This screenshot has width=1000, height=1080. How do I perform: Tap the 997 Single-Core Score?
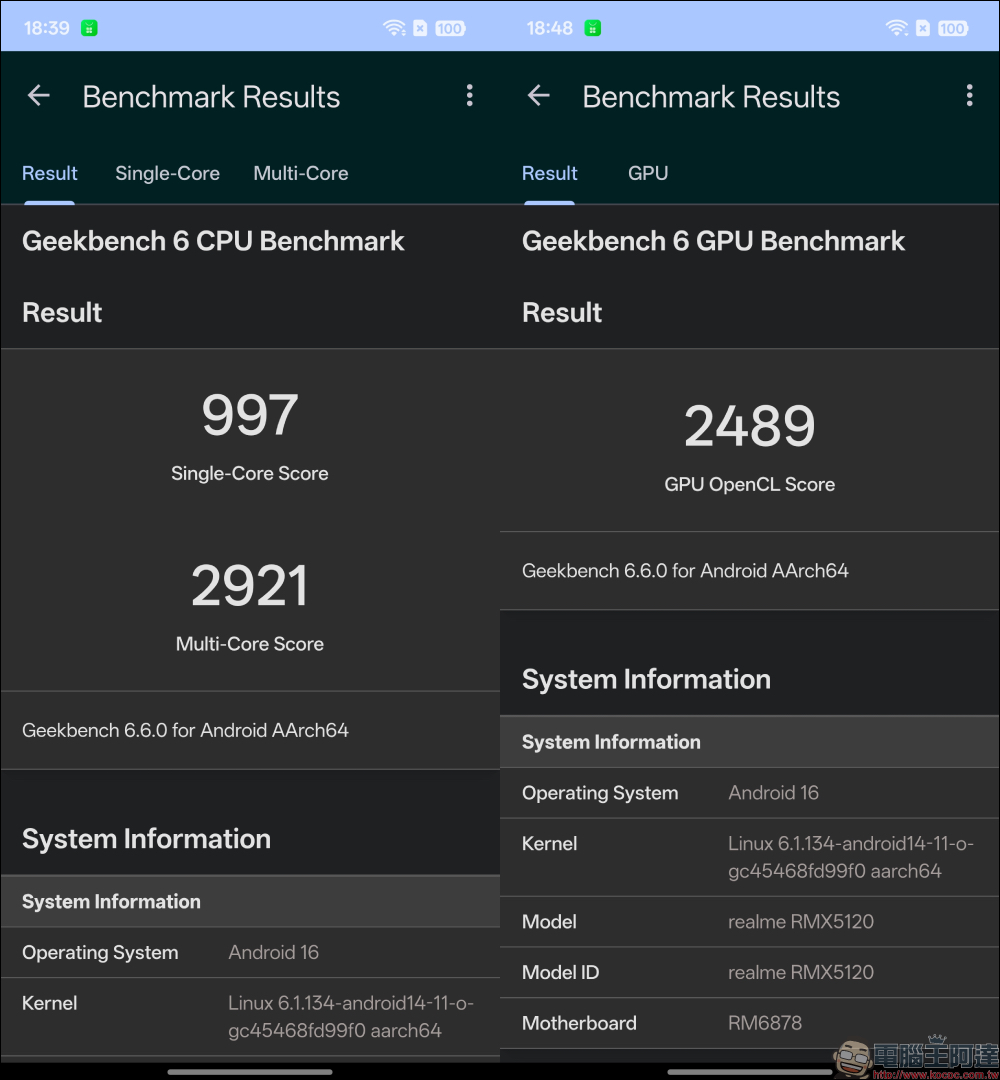click(250, 416)
